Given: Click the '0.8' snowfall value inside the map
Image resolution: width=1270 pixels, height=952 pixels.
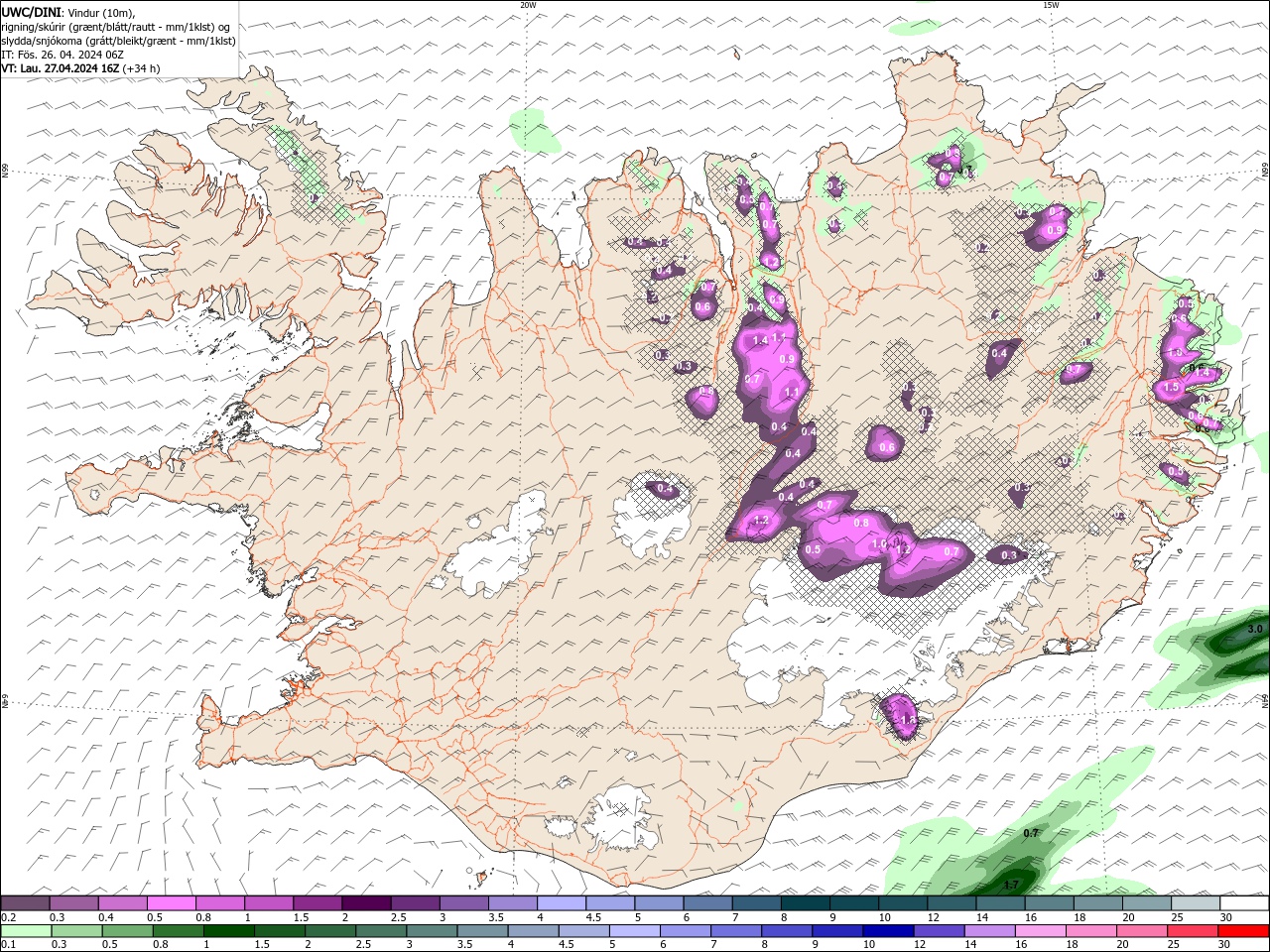Looking at the screenshot, I should 861,523.
